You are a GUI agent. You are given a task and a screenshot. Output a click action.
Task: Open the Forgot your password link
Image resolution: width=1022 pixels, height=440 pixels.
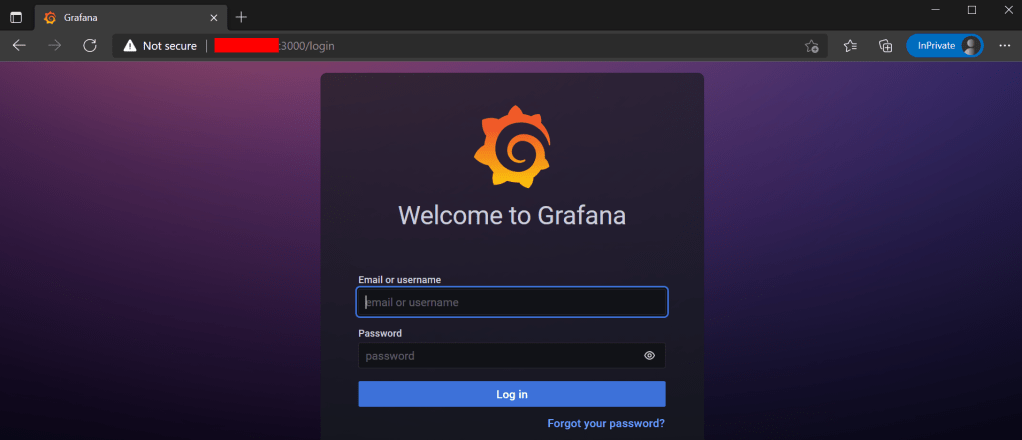(x=606, y=423)
